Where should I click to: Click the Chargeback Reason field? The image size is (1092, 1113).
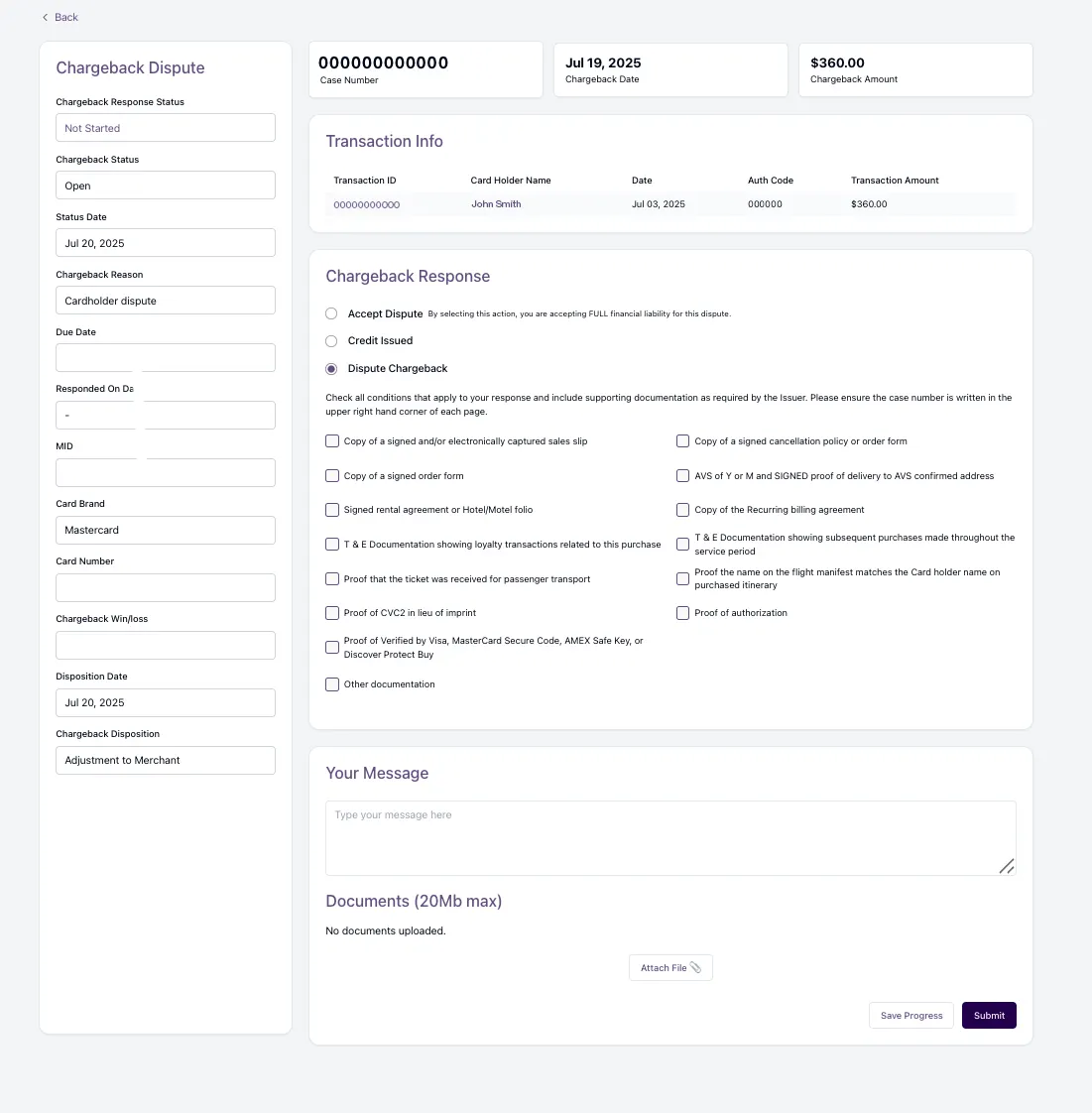(x=166, y=301)
